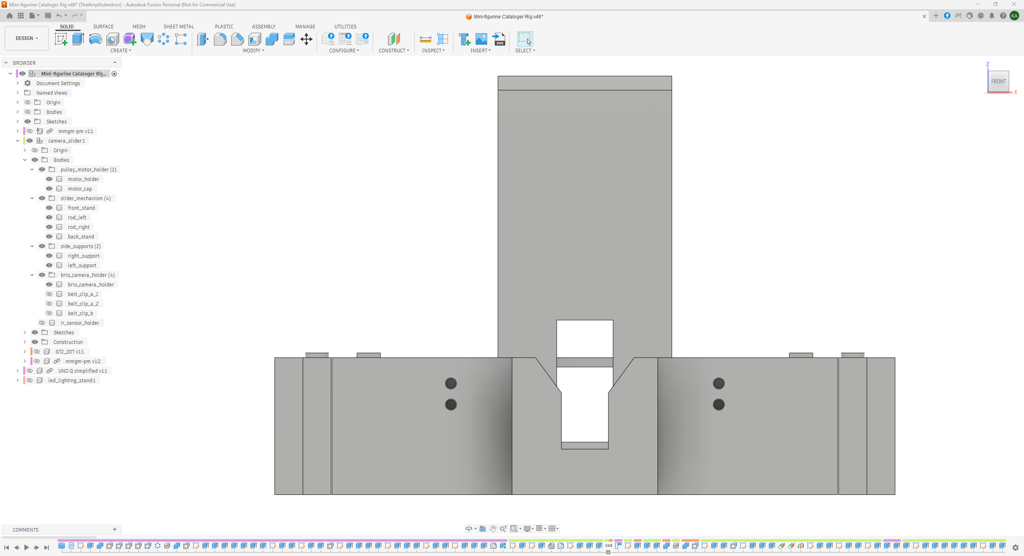1024x556 pixels.
Task: Activate the Select window tool
Action: click(525, 39)
